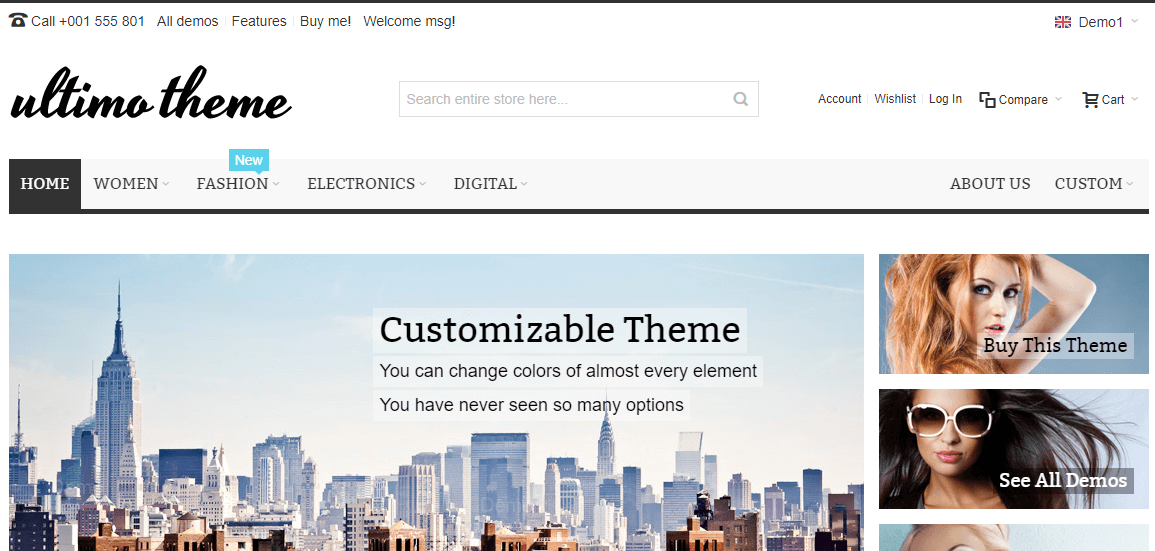
Task: Click the Buy This Theme banner
Action: tap(1013, 314)
